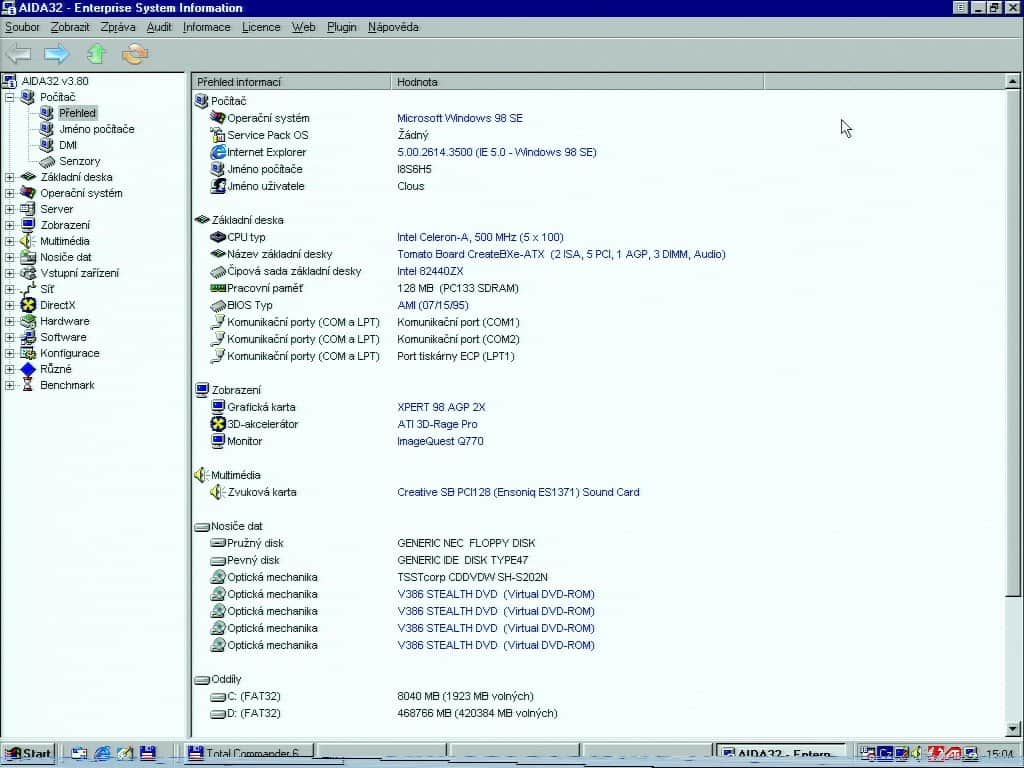The height and width of the screenshot is (768, 1024).
Task: Click the C: (FAT32) partition icon
Action: tap(218, 697)
